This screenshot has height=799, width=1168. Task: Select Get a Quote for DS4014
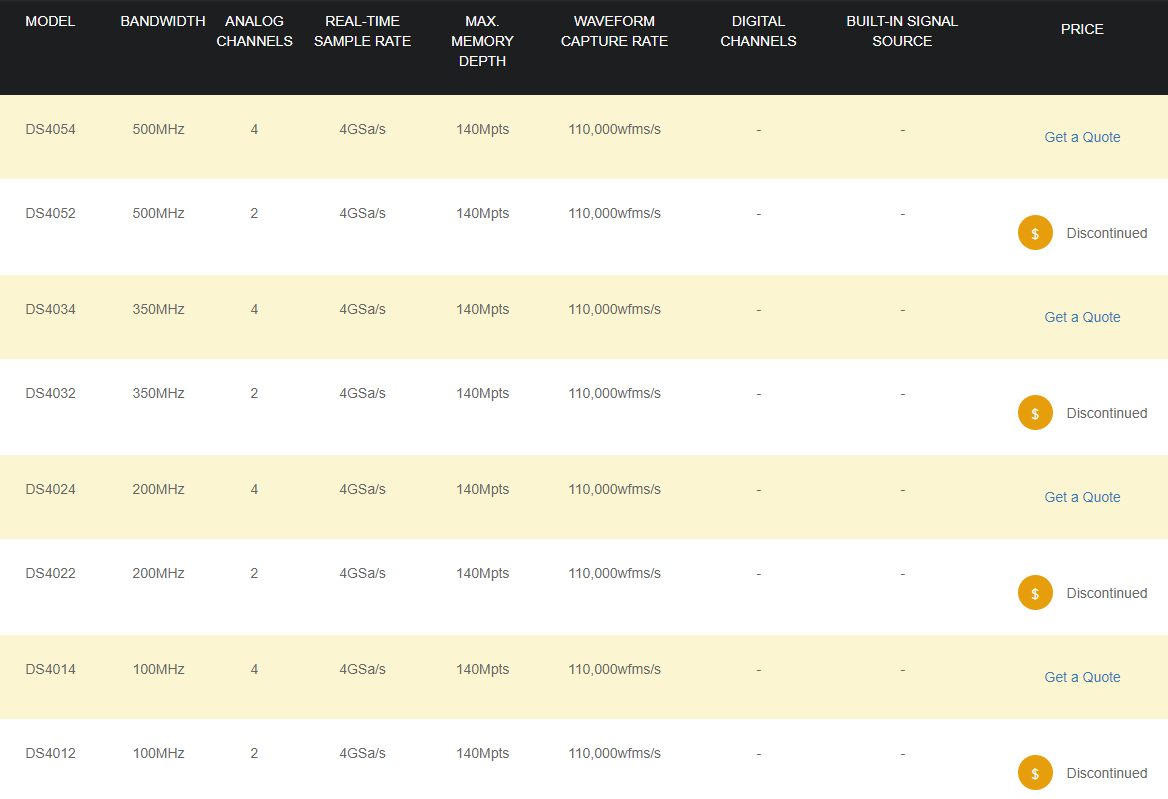pos(1082,677)
